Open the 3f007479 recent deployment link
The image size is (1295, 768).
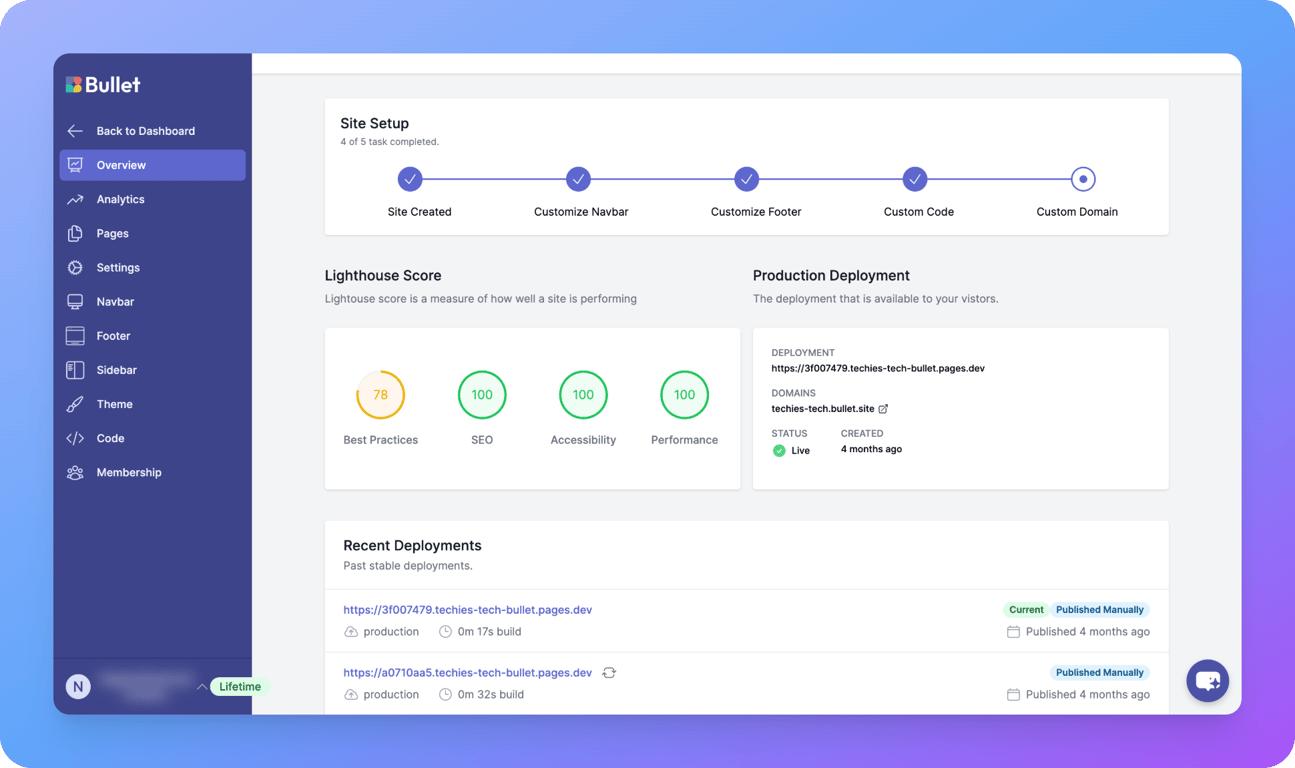[467, 610]
